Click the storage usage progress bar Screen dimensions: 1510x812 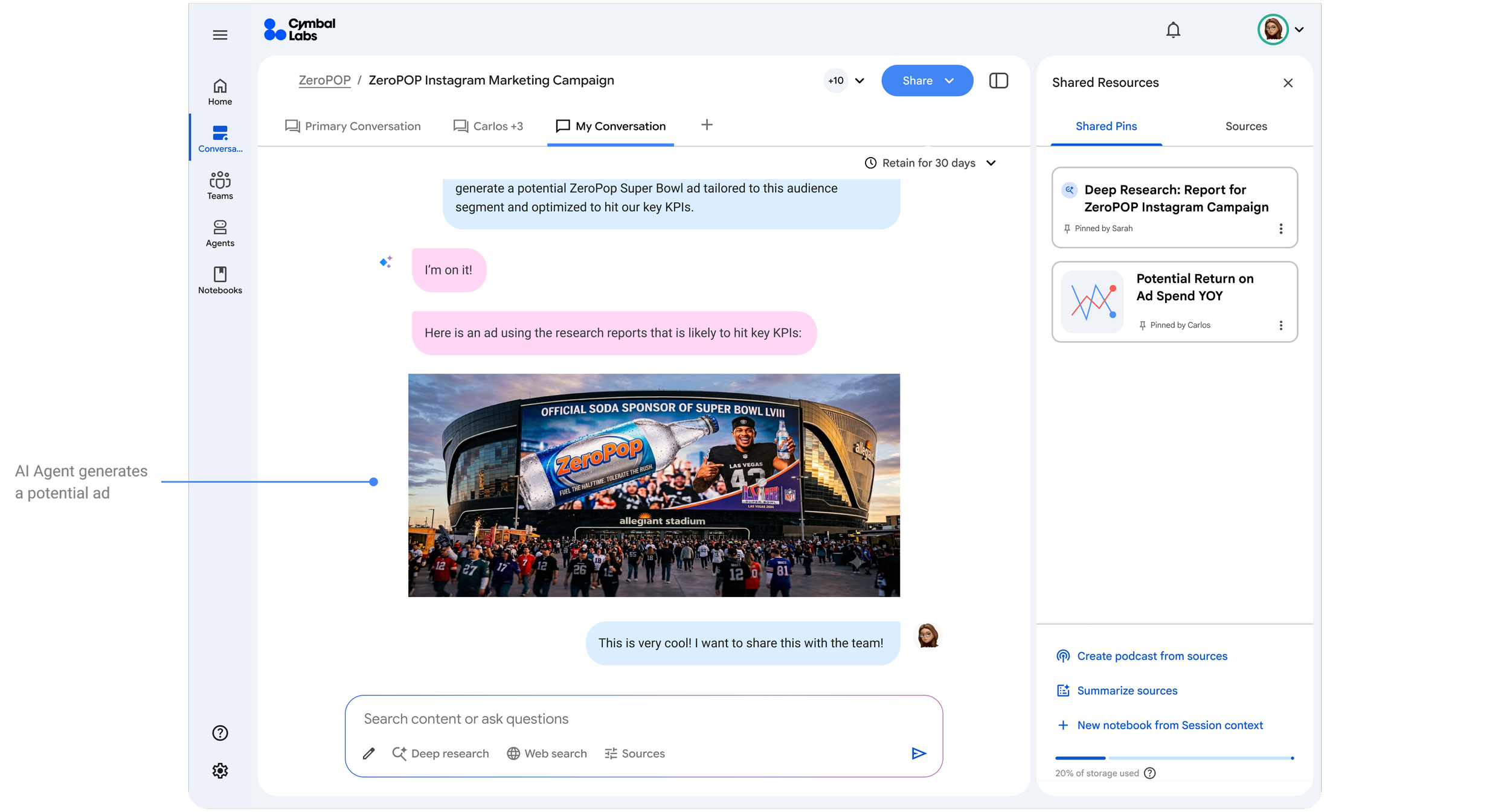[x=1175, y=758]
